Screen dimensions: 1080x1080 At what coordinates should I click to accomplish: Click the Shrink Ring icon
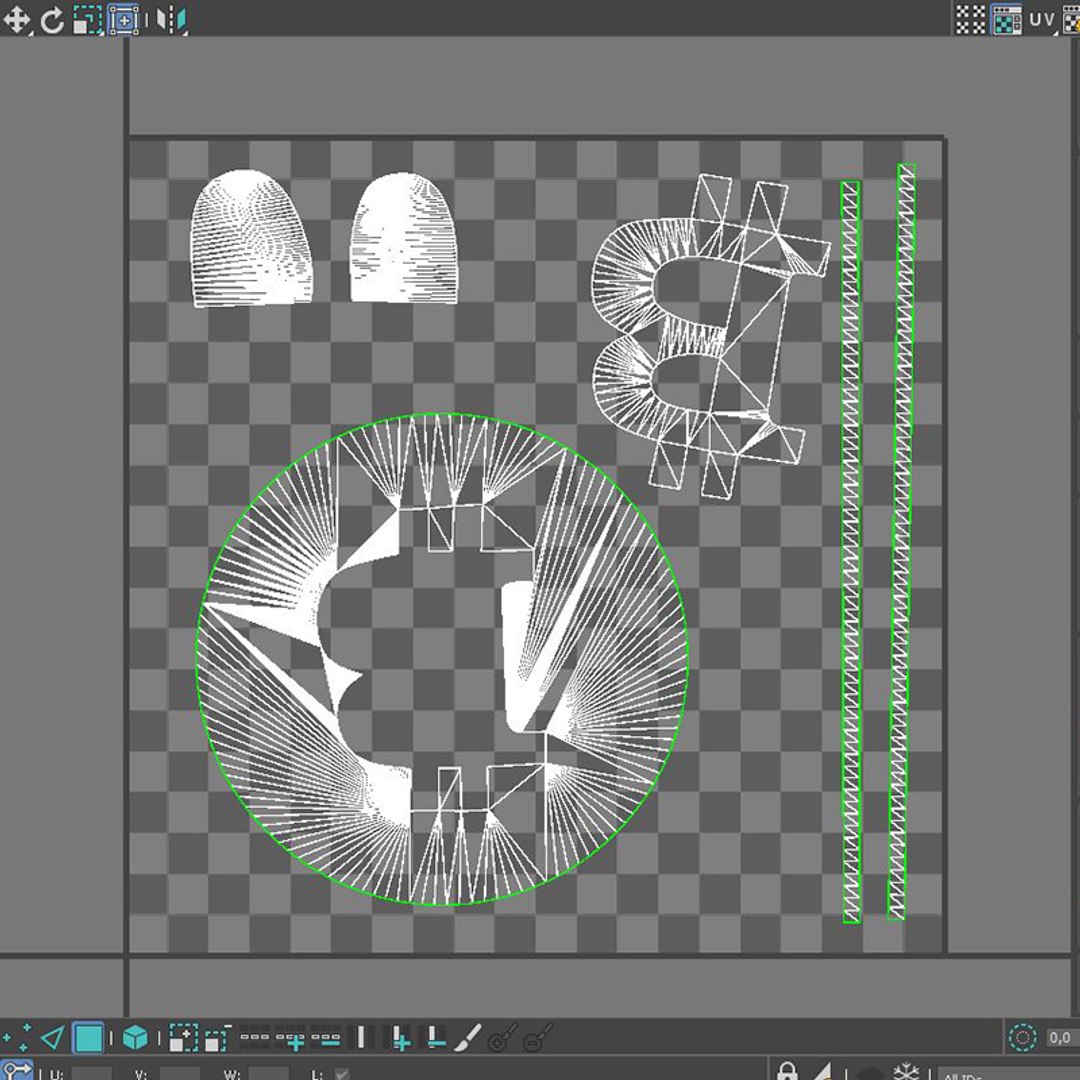[x=435, y=1038]
